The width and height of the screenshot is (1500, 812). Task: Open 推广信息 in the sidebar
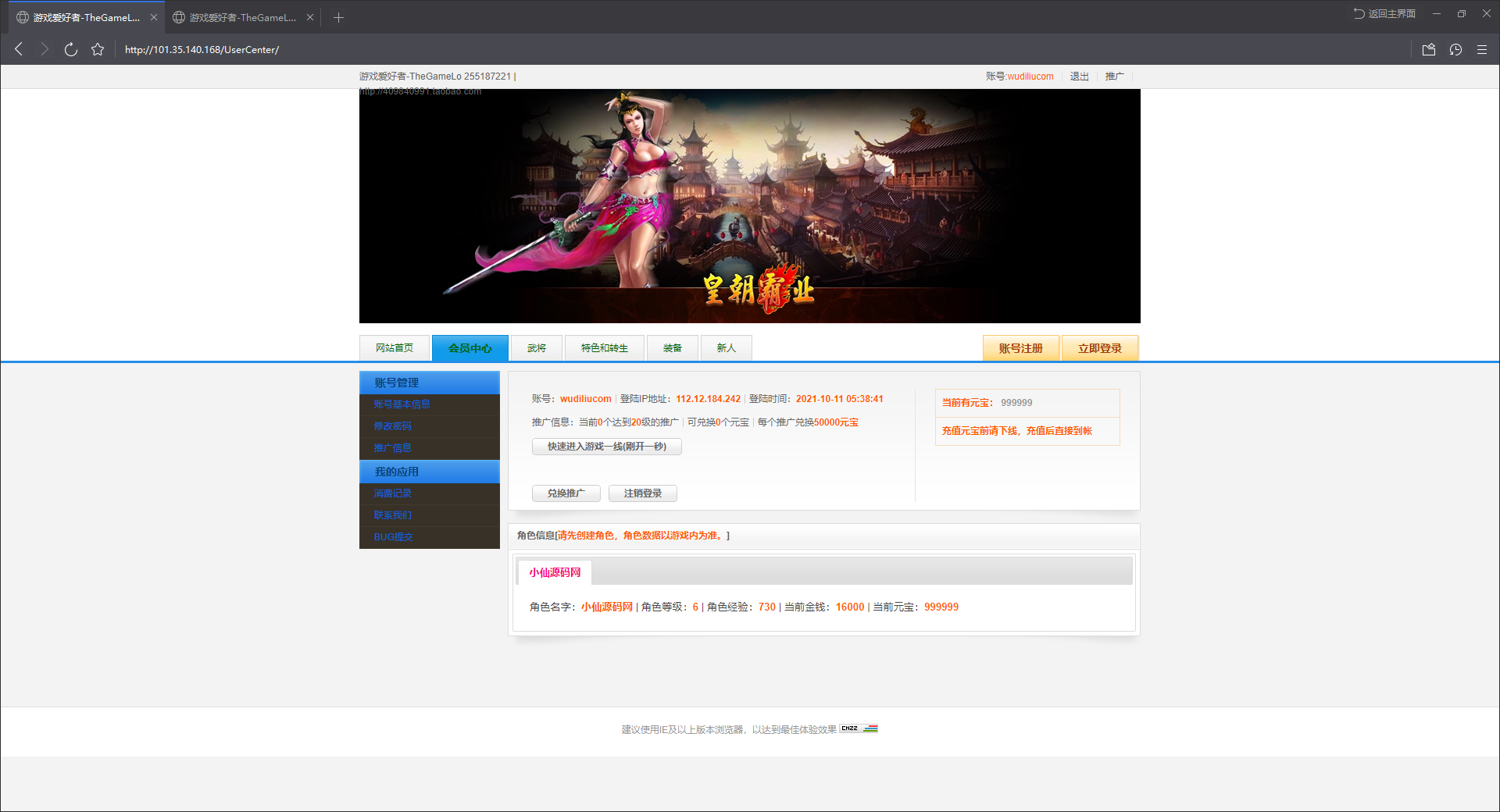[x=392, y=448]
